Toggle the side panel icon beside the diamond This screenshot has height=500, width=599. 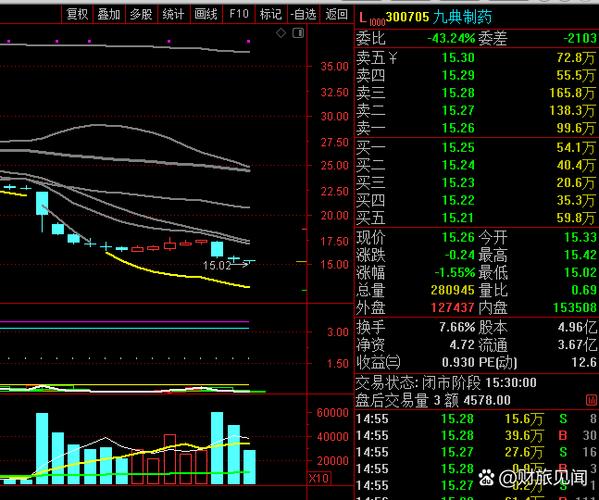coord(298,33)
